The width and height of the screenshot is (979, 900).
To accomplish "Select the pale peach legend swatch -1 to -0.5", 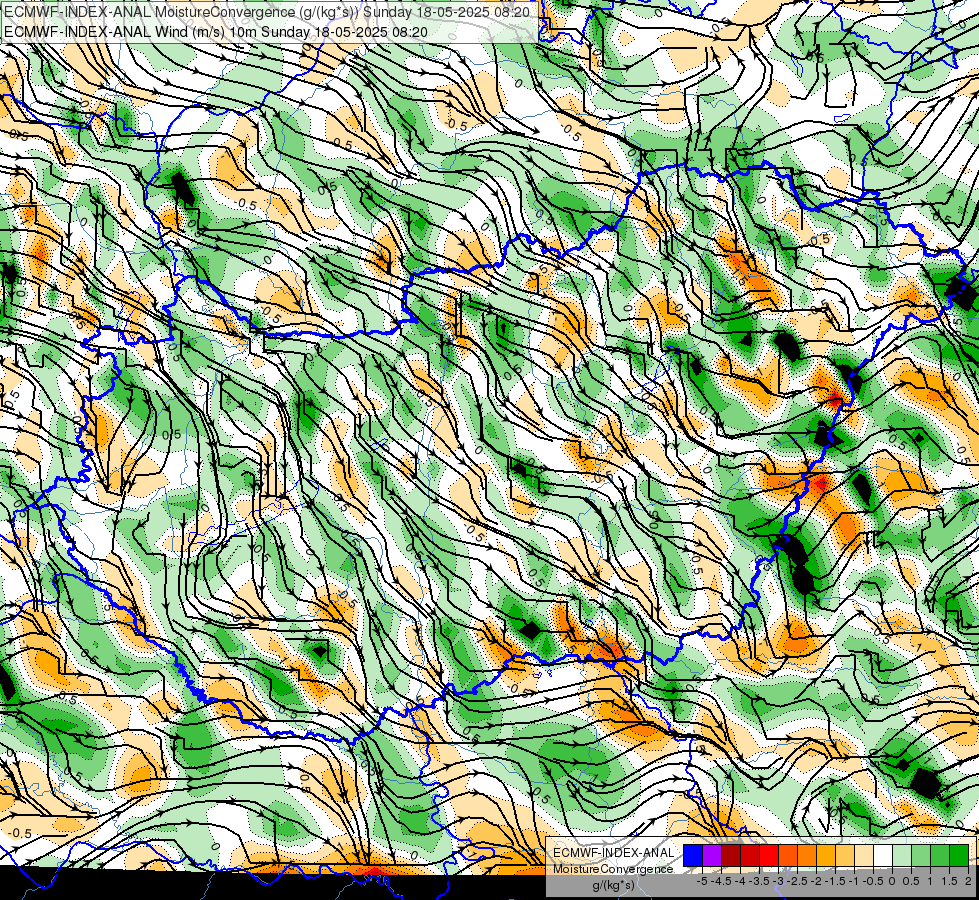I will click(864, 855).
